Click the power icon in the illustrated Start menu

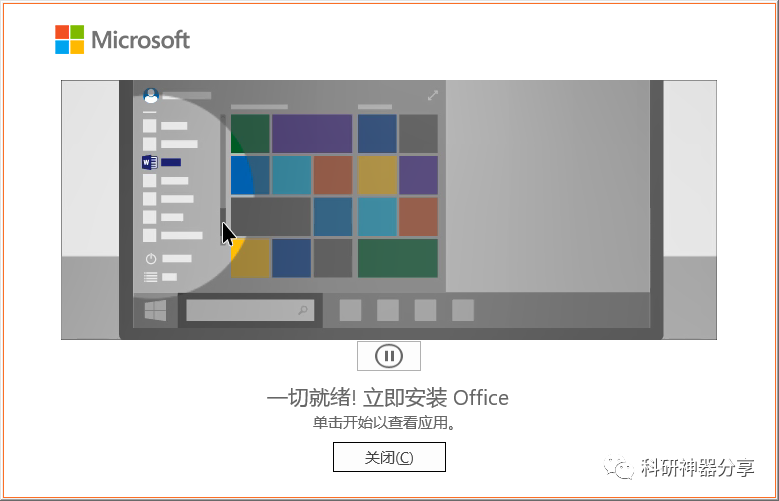151,258
